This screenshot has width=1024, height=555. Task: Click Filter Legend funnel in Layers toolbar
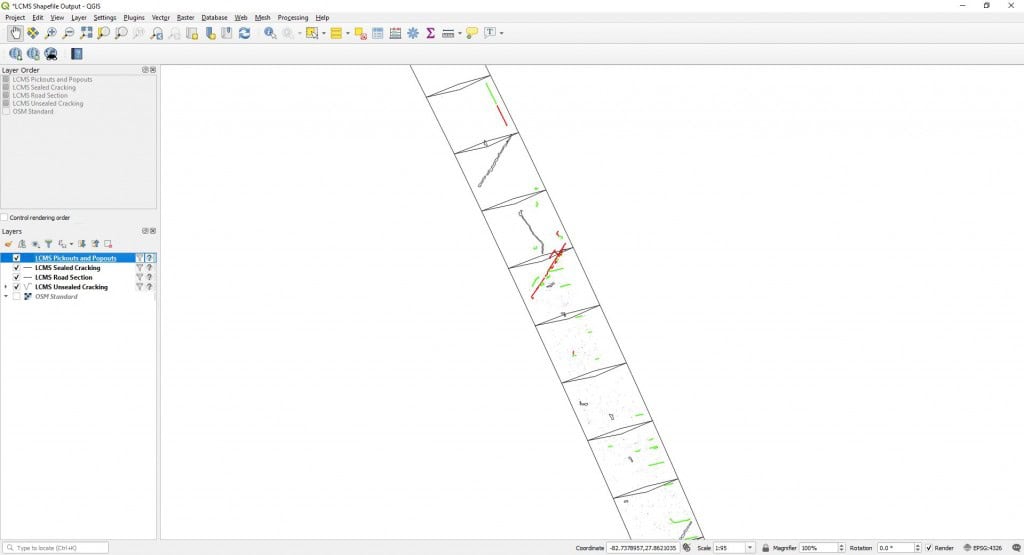tap(48, 244)
